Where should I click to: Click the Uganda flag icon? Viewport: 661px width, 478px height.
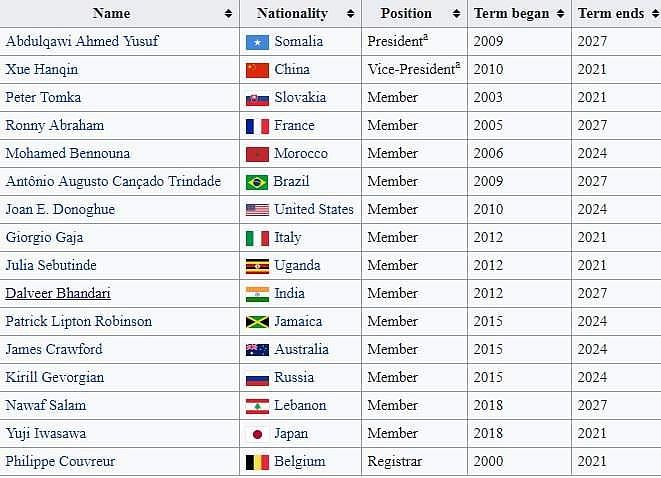(x=257, y=266)
